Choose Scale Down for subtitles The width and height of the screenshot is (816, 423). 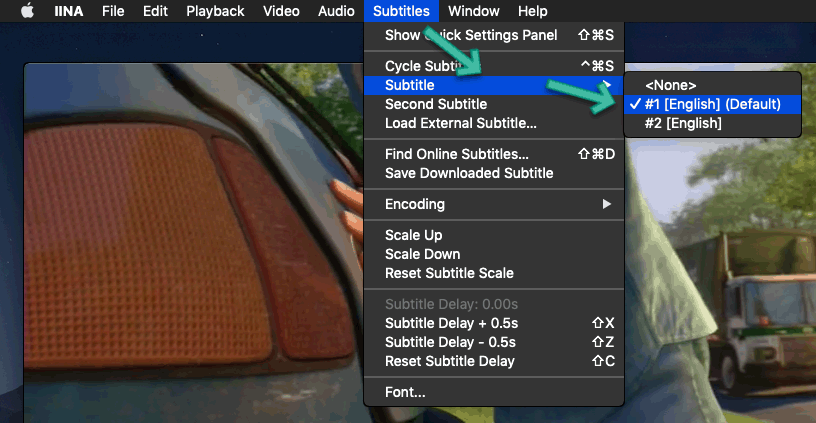coord(494,254)
